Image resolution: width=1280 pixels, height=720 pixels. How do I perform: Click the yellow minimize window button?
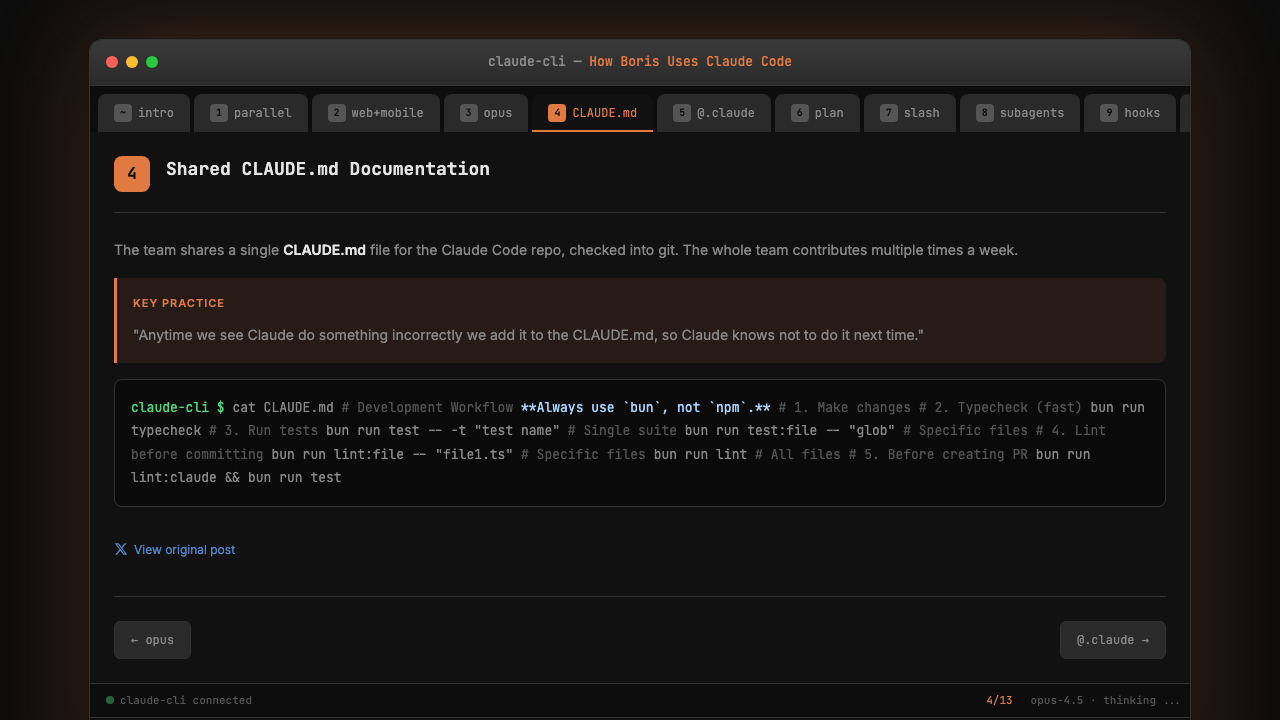[x=132, y=62]
